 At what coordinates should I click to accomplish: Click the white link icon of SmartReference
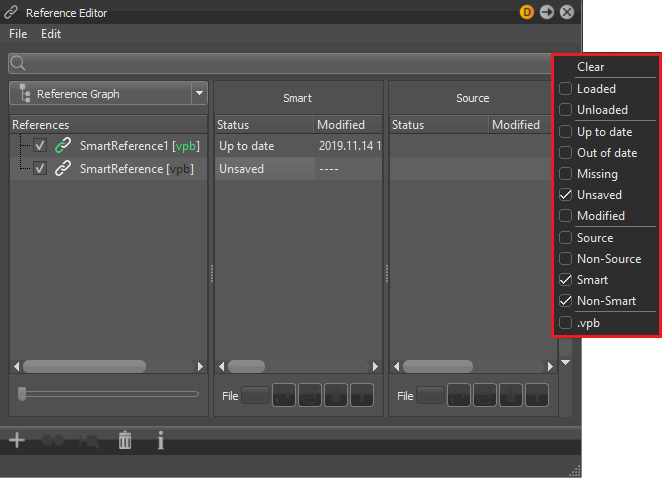63,168
